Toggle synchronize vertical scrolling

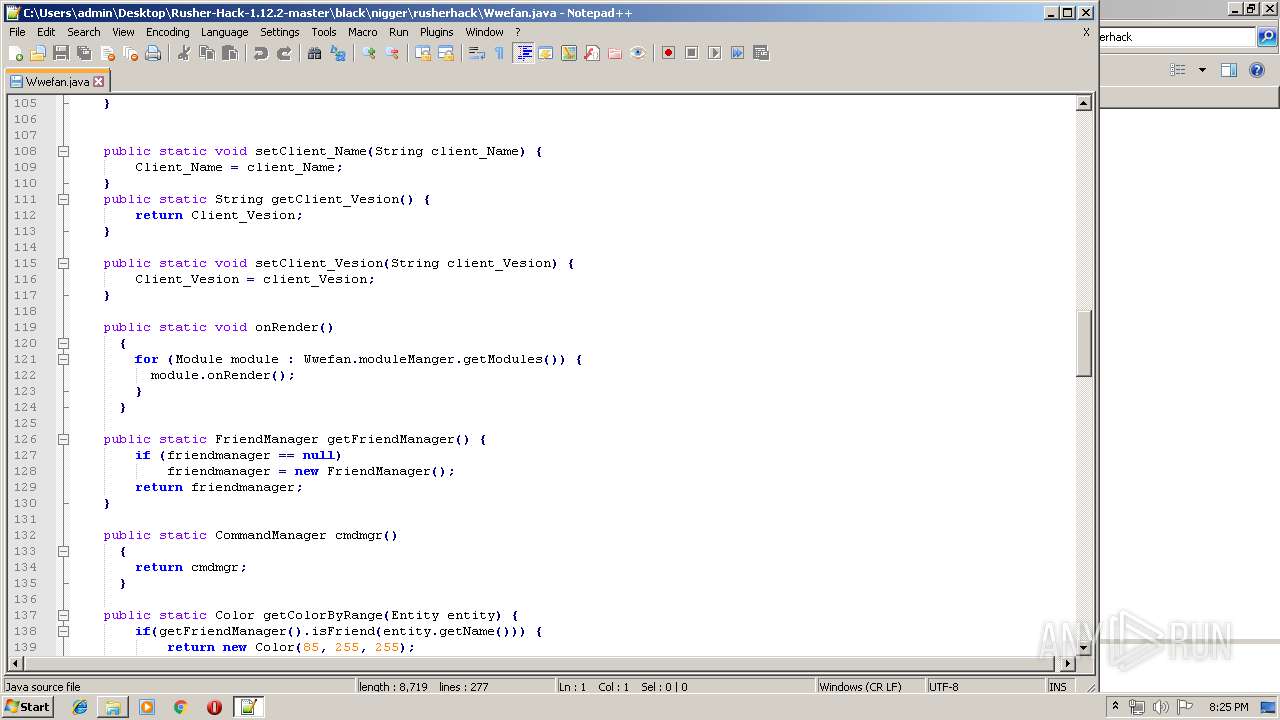[423, 53]
